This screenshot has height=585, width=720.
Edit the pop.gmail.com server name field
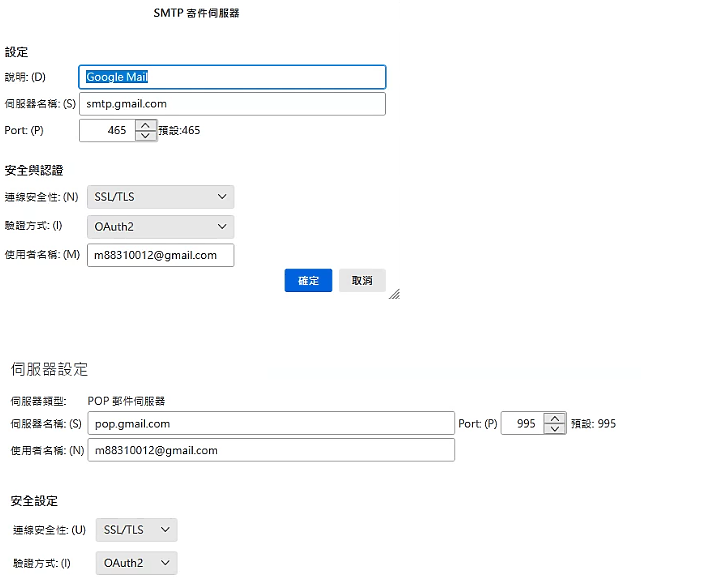(x=271, y=423)
